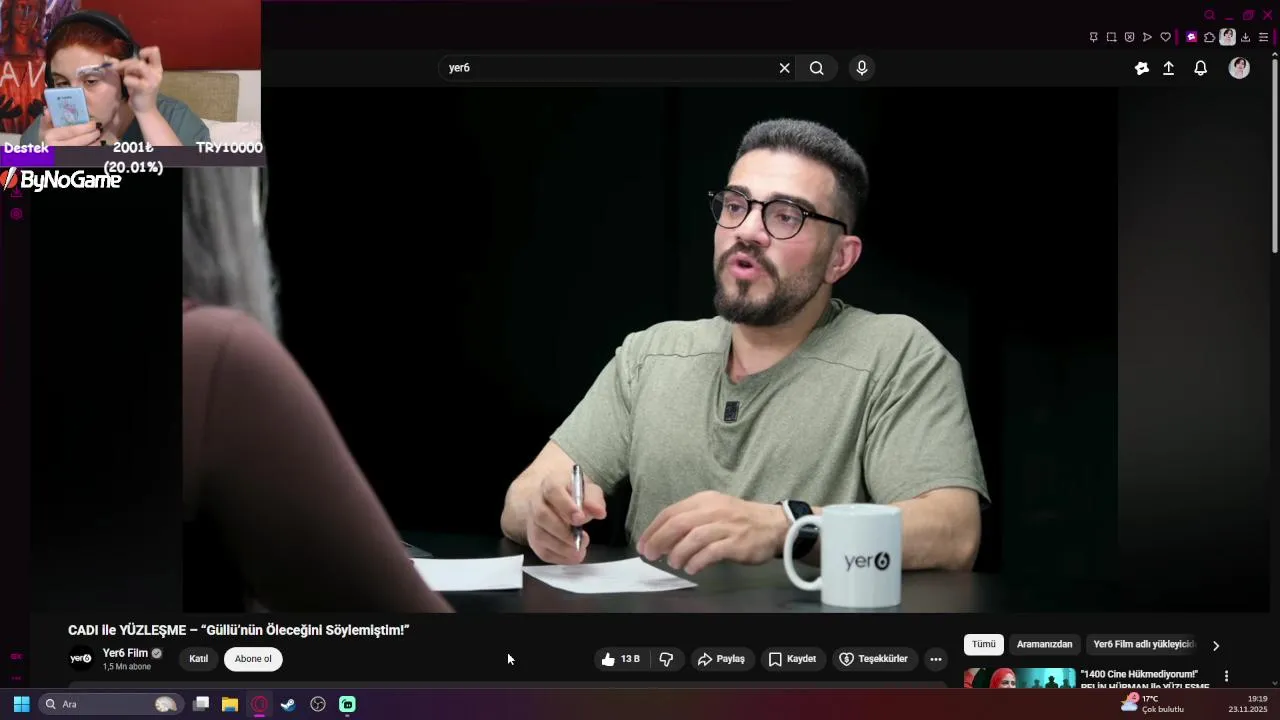Click the video player to pause
1280x720 pixels.
coord(650,350)
